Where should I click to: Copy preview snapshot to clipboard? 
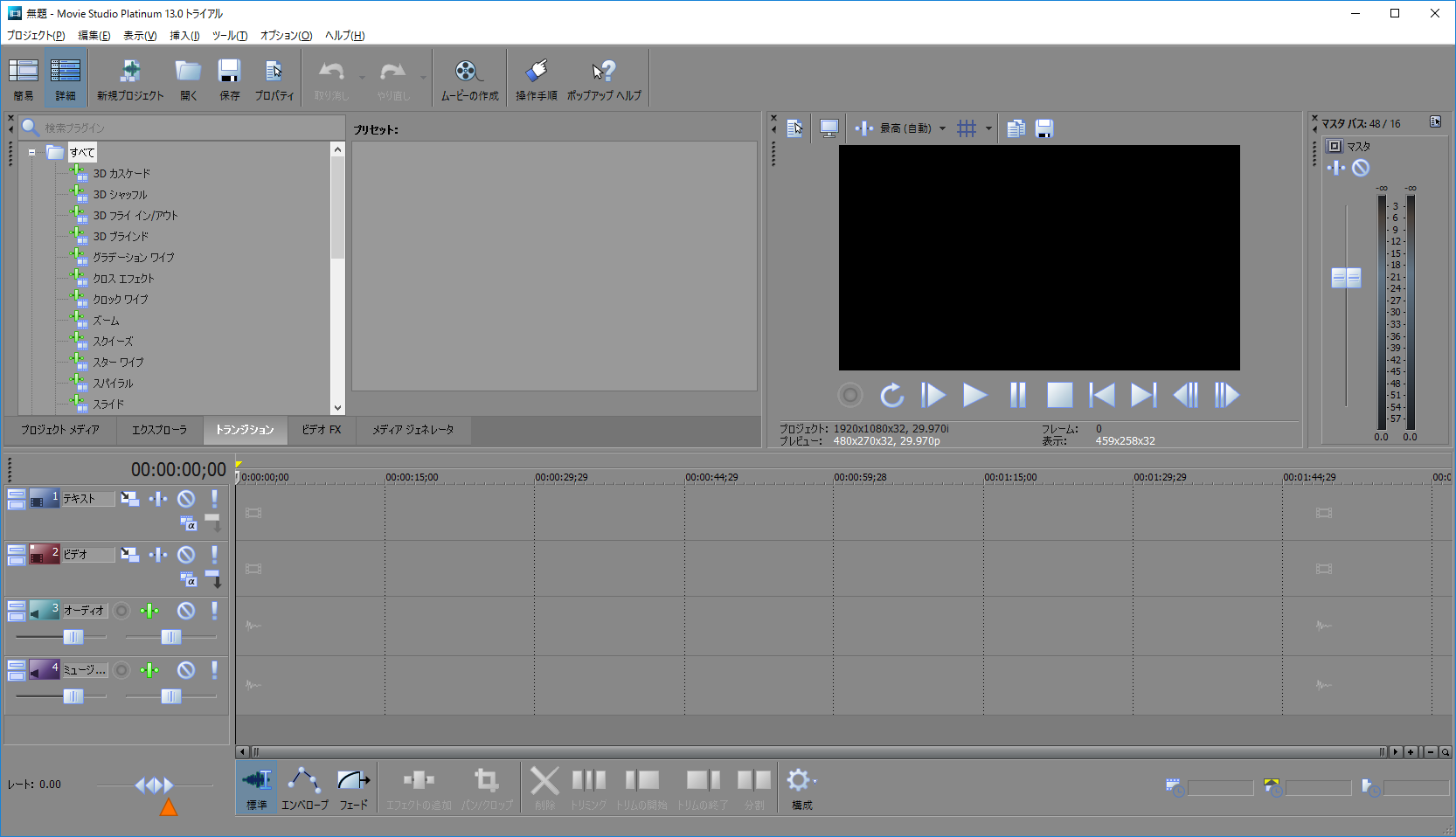point(1016,128)
